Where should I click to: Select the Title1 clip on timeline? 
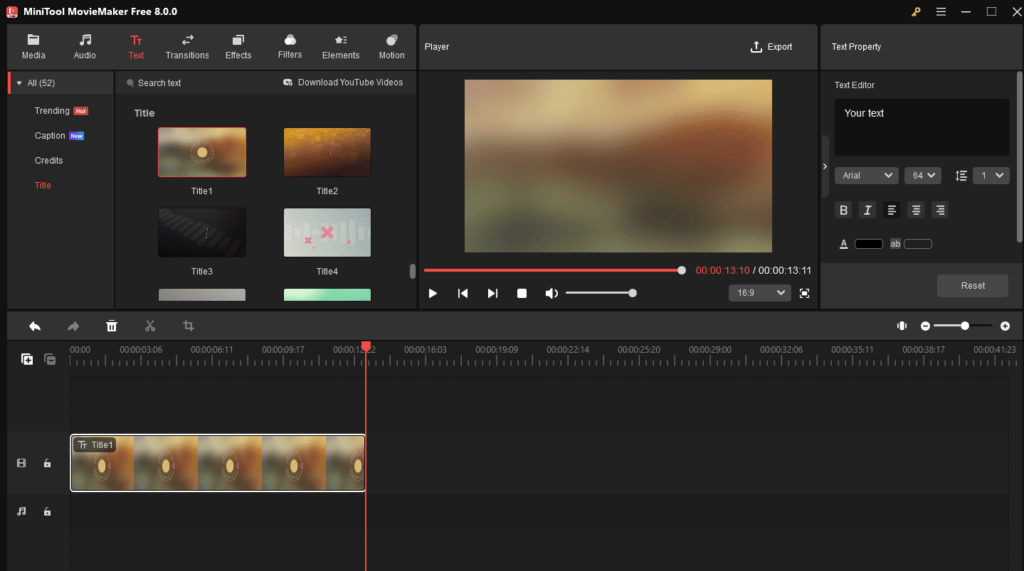pos(217,463)
